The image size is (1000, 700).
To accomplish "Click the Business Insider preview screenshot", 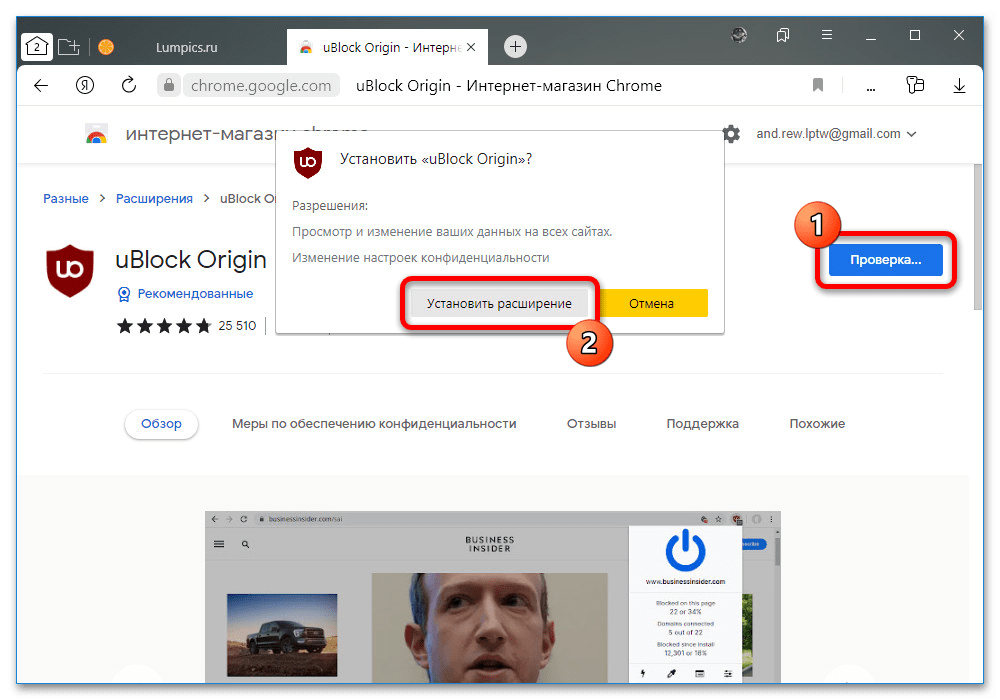I will (x=492, y=597).
